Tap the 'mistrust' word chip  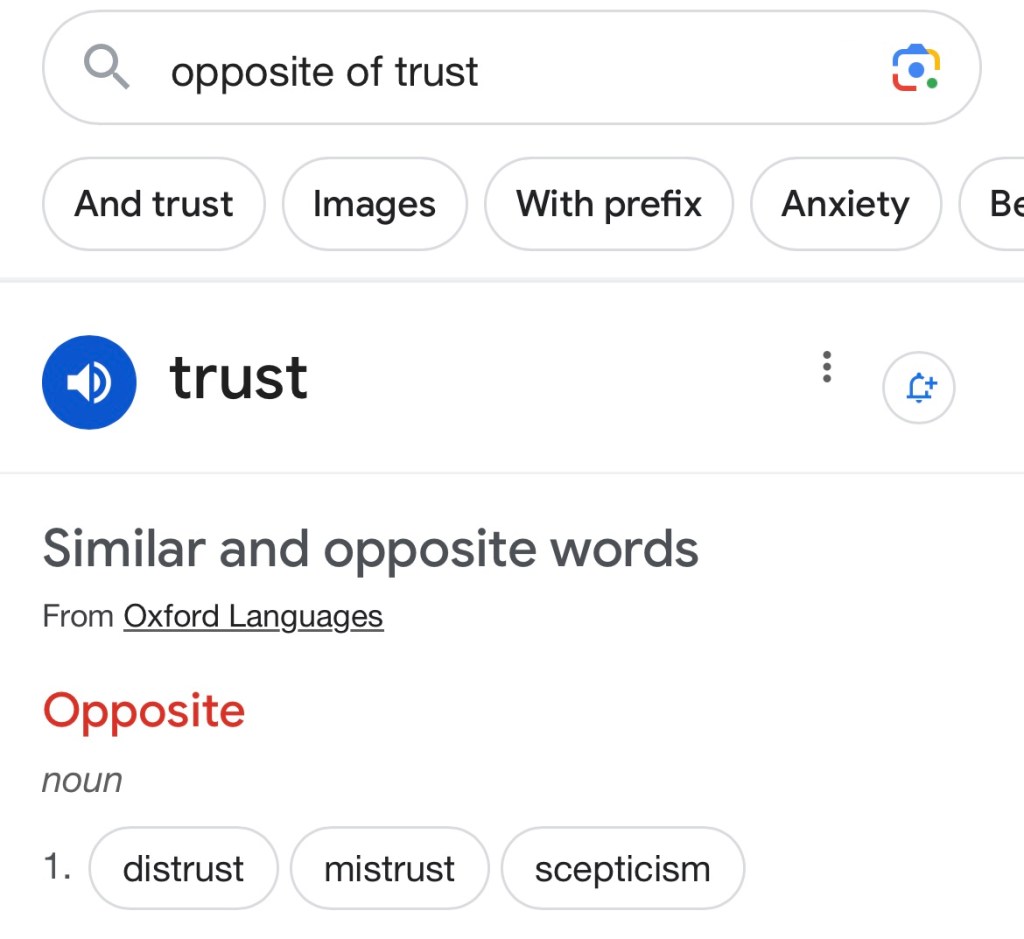tap(389, 868)
